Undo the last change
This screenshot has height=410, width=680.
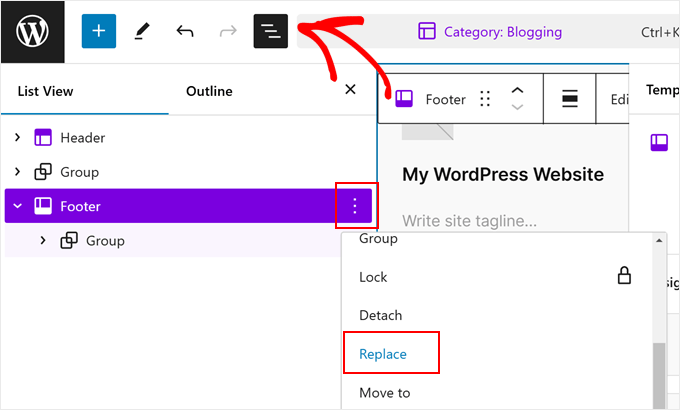click(x=185, y=31)
